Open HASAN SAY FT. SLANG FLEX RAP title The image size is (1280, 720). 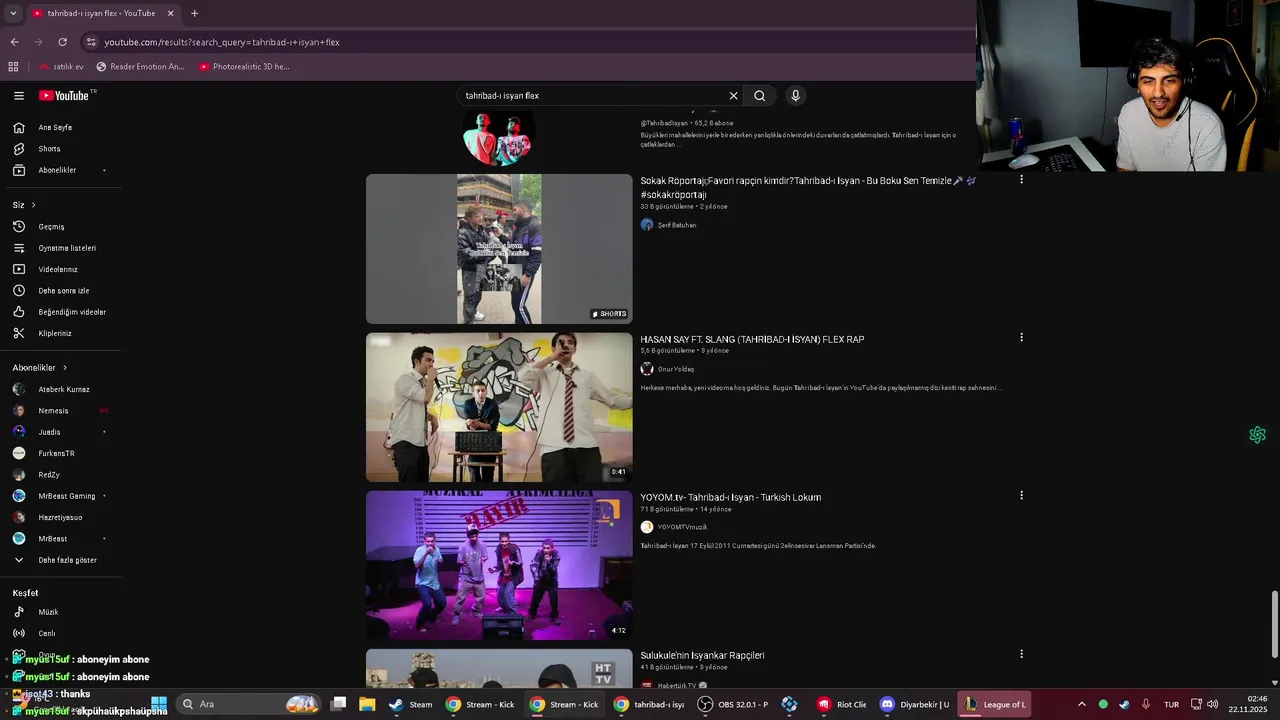pyautogui.click(x=752, y=339)
